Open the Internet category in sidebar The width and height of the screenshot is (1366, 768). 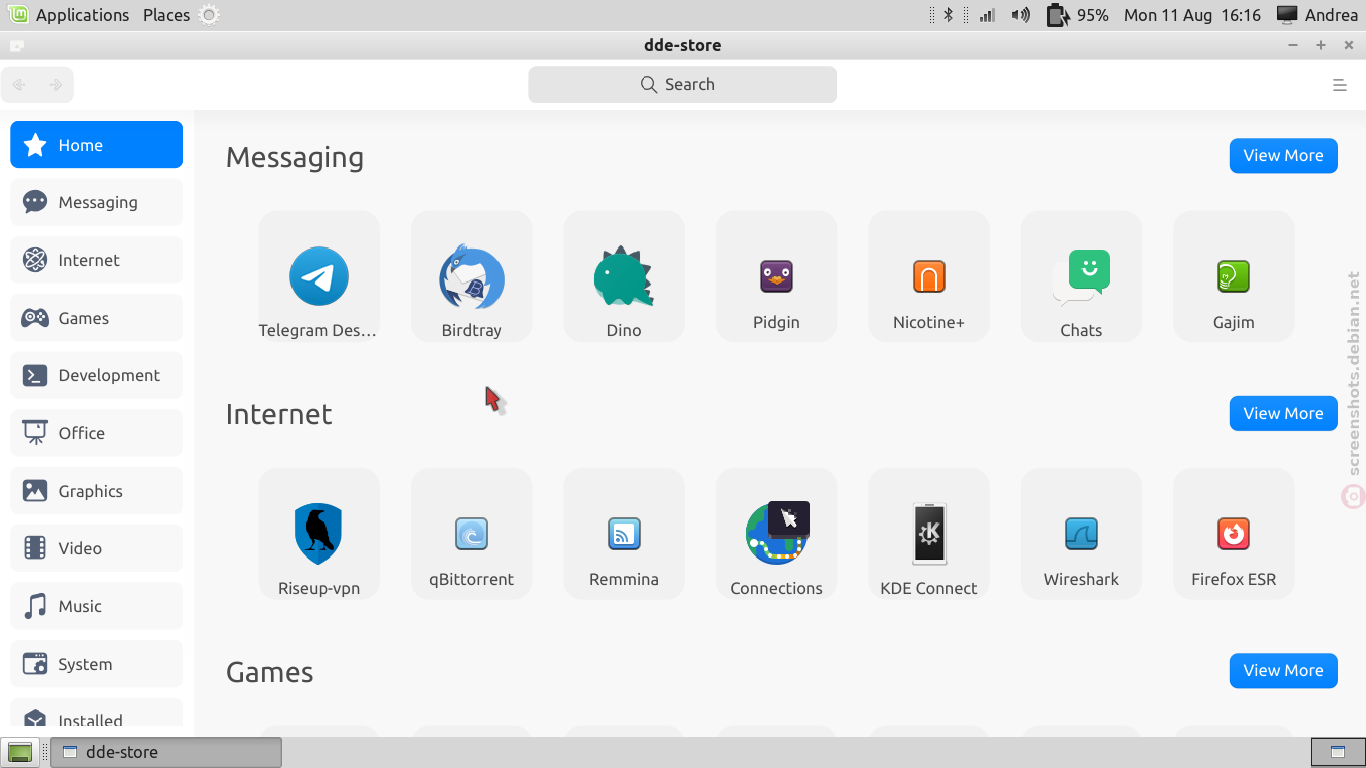[x=97, y=260]
